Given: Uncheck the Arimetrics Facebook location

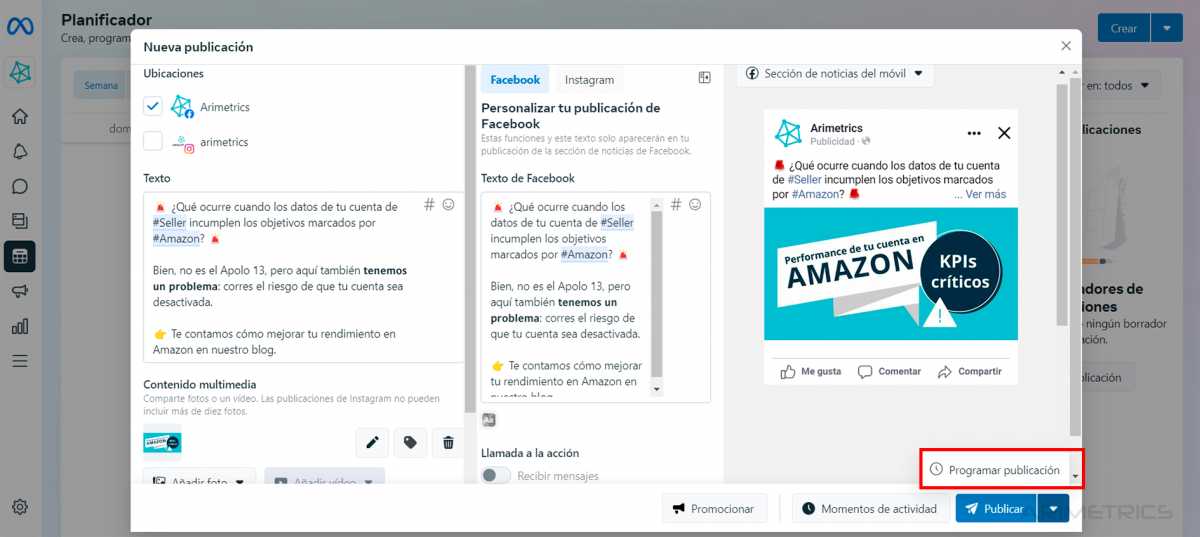Looking at the screenshot, I should [153, 106].
